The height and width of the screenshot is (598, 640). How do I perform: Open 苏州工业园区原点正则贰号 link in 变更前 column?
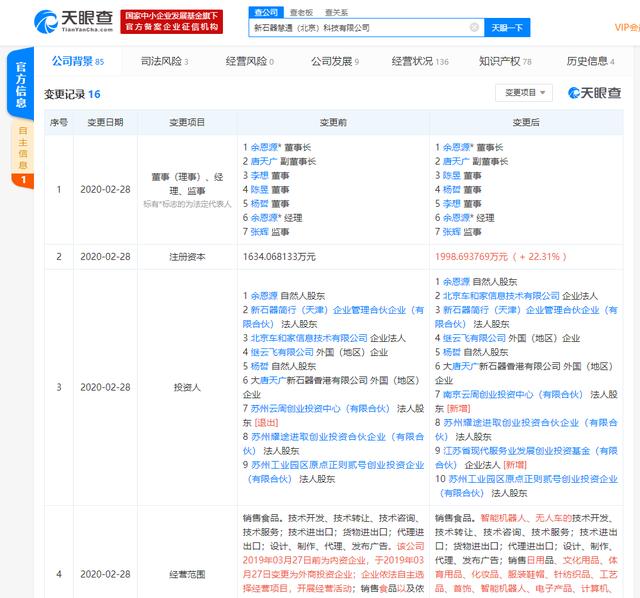click(333, 472)
